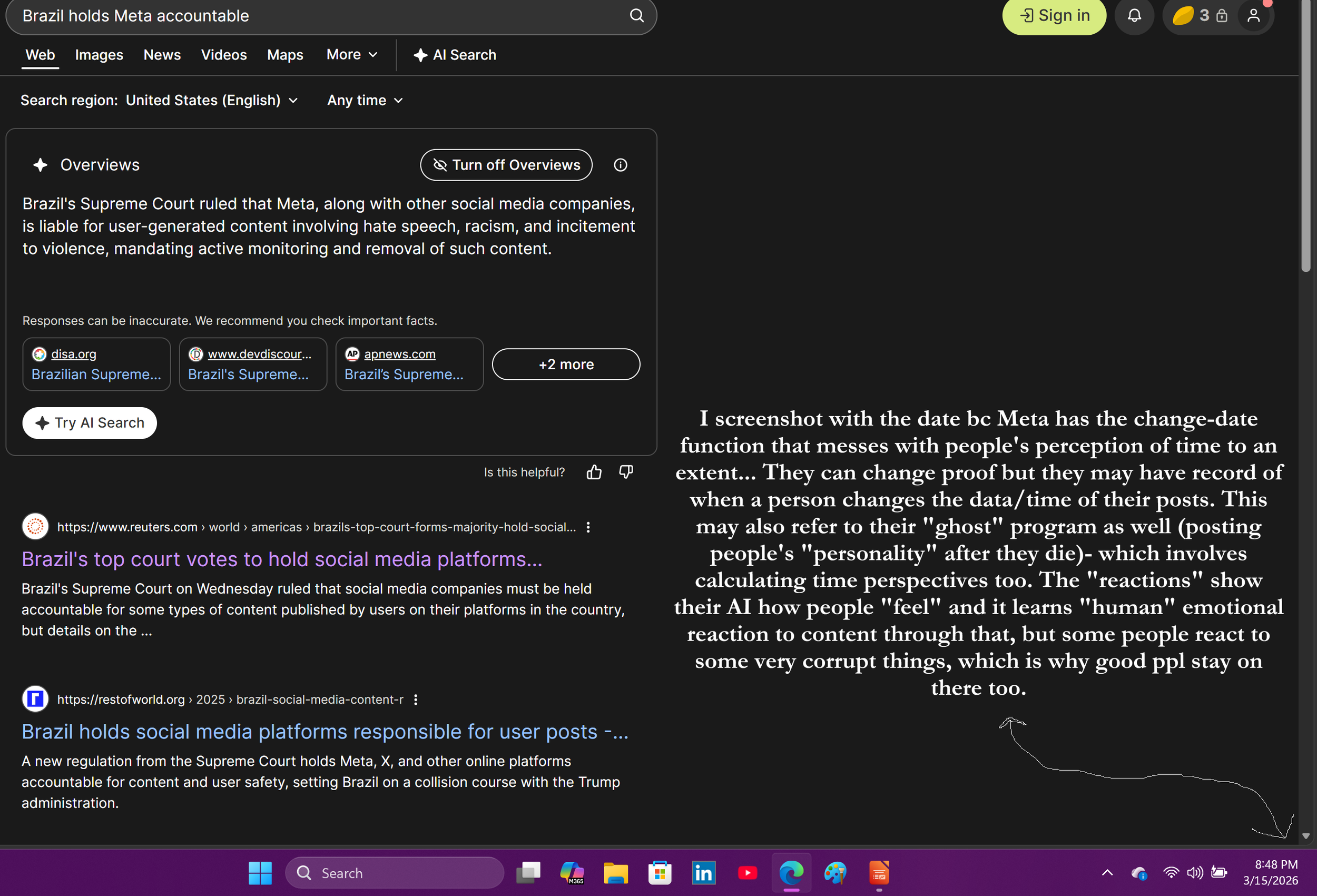Click the Sign in button
1317x896 pixels.
[1054, 16]
